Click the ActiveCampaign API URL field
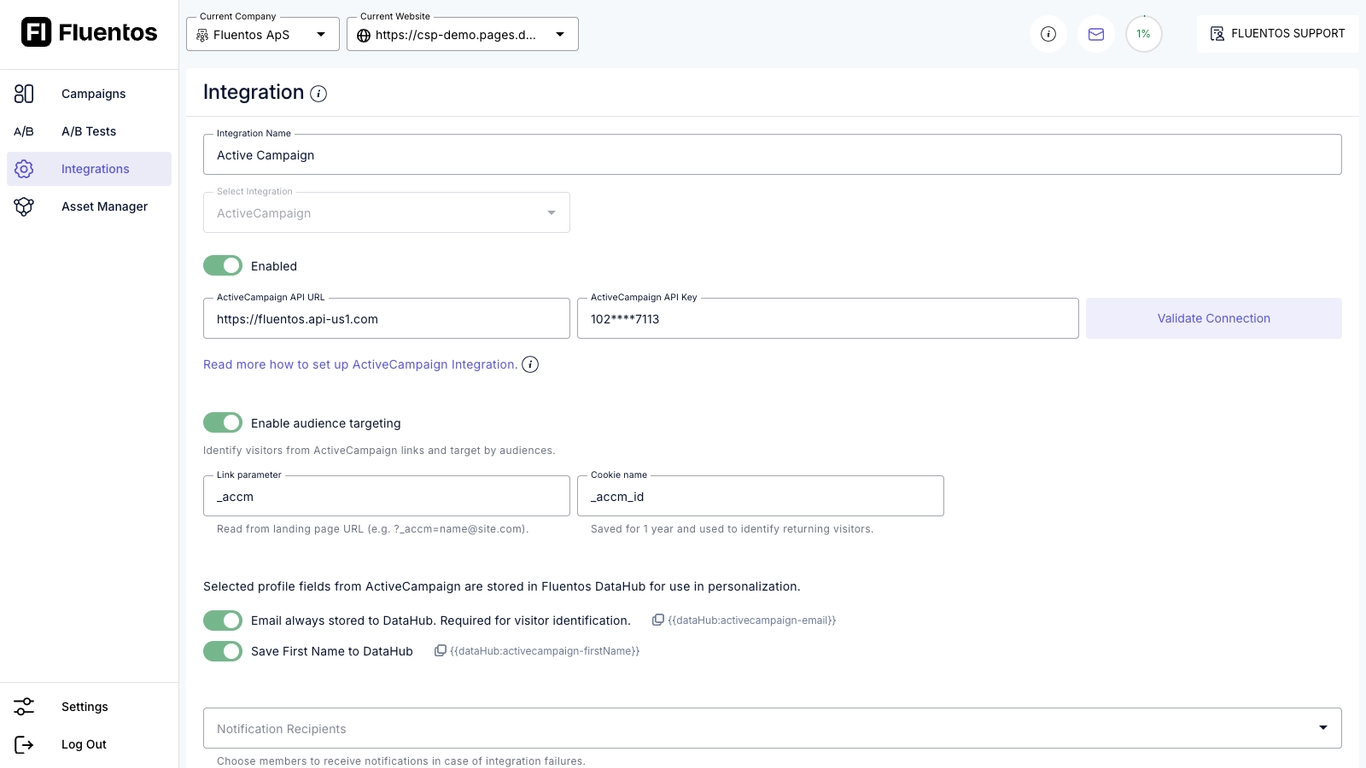1366x768 pixels. point(386,318)
